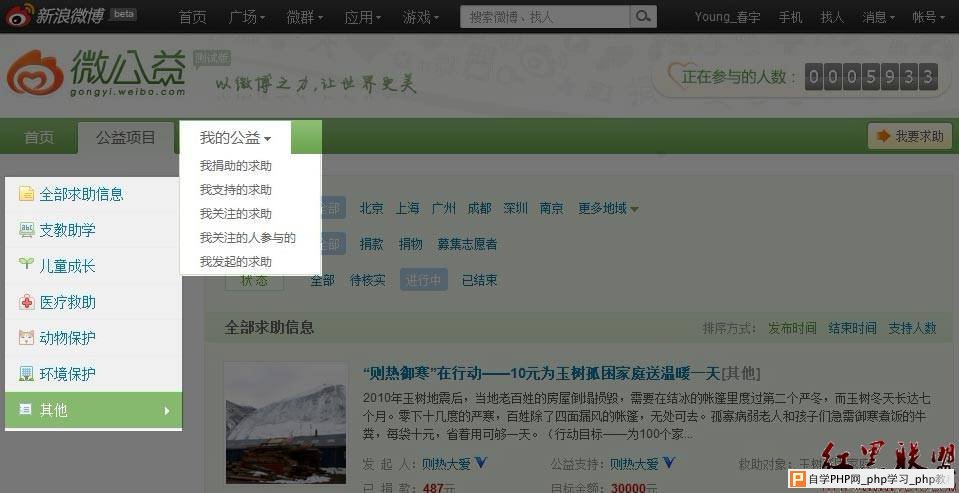Image resolution: width=959 pixels, height=493 pixels.
Task: Filter by region 深圳
Action: (516, 209)
